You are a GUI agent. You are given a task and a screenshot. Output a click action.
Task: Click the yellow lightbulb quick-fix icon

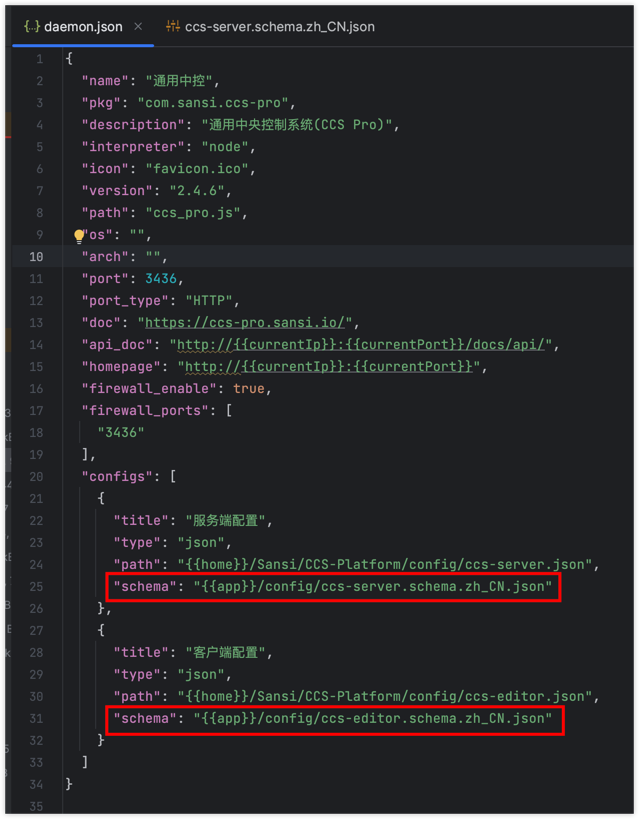(79, 236)
